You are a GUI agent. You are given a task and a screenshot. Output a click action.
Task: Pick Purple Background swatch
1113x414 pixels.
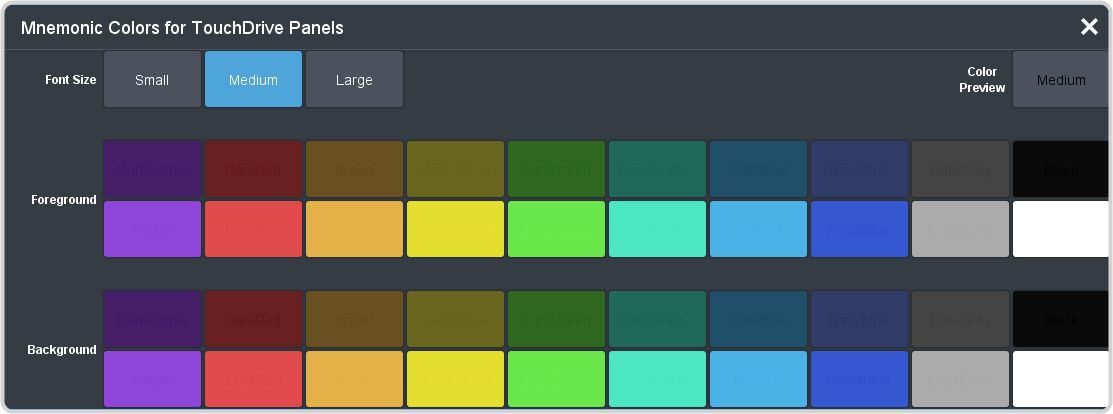pyautogui.click(x=153, y=379)
